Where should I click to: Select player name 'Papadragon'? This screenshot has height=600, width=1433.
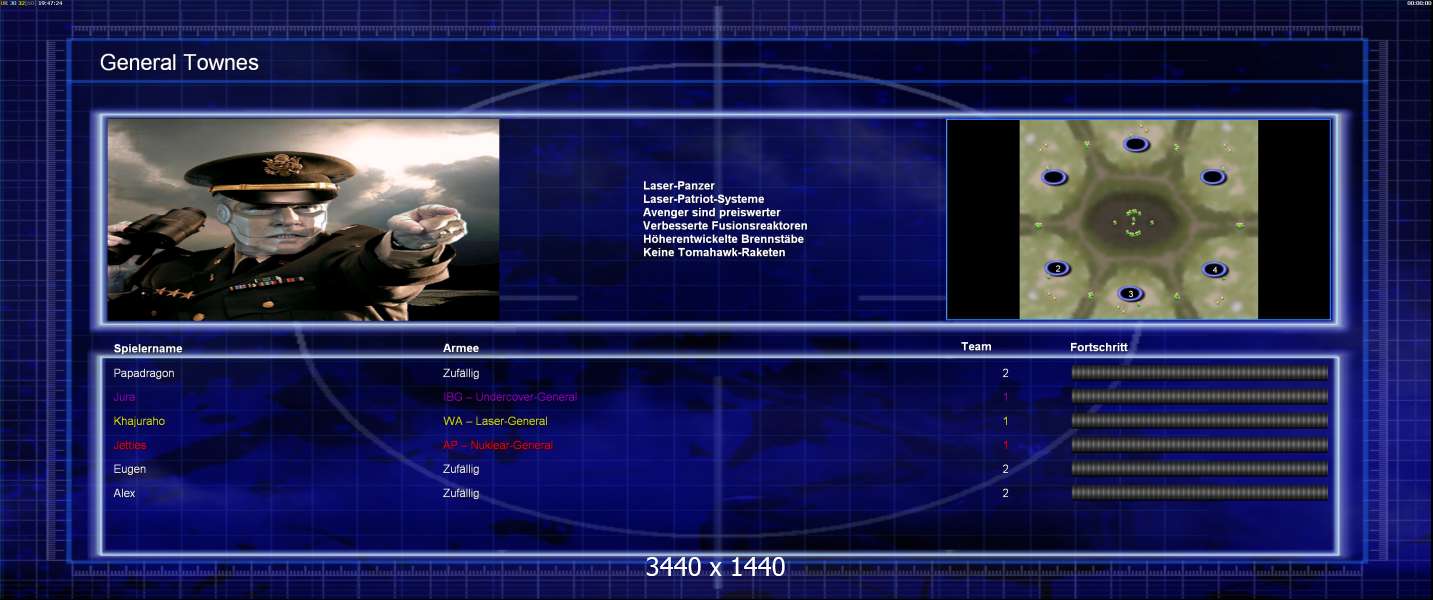pos(144,373)
